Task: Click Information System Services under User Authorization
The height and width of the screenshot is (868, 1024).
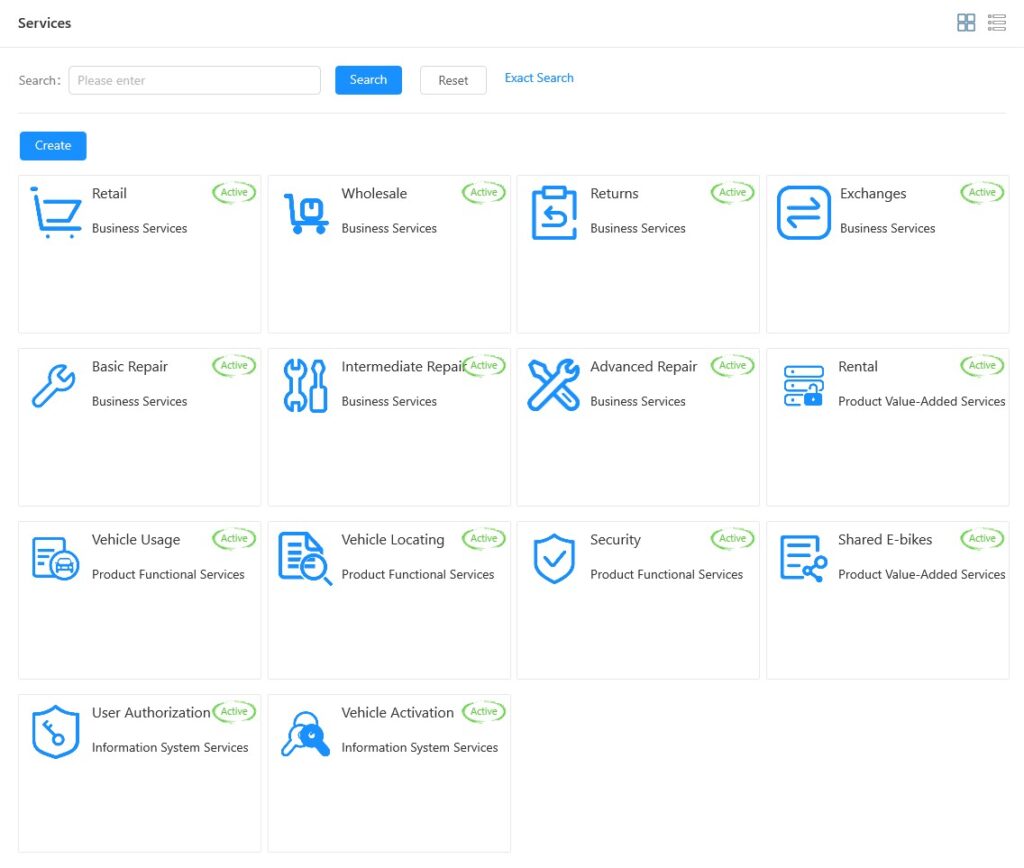Action: click(x=170, y=748)
